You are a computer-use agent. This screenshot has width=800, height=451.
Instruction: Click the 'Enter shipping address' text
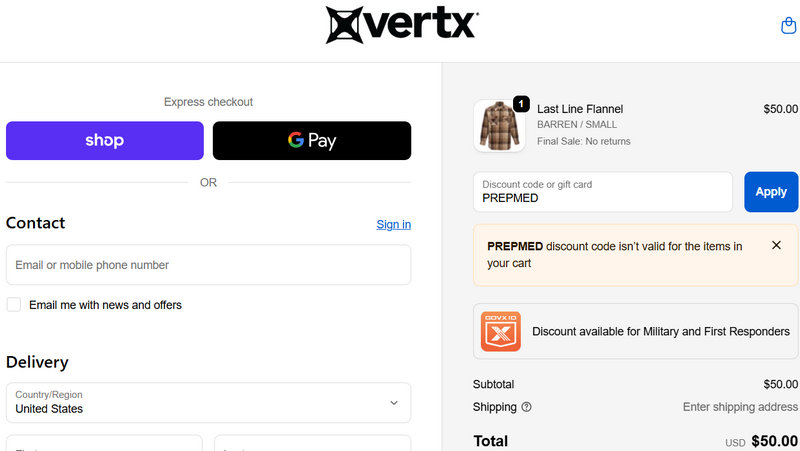pos(740,407)
